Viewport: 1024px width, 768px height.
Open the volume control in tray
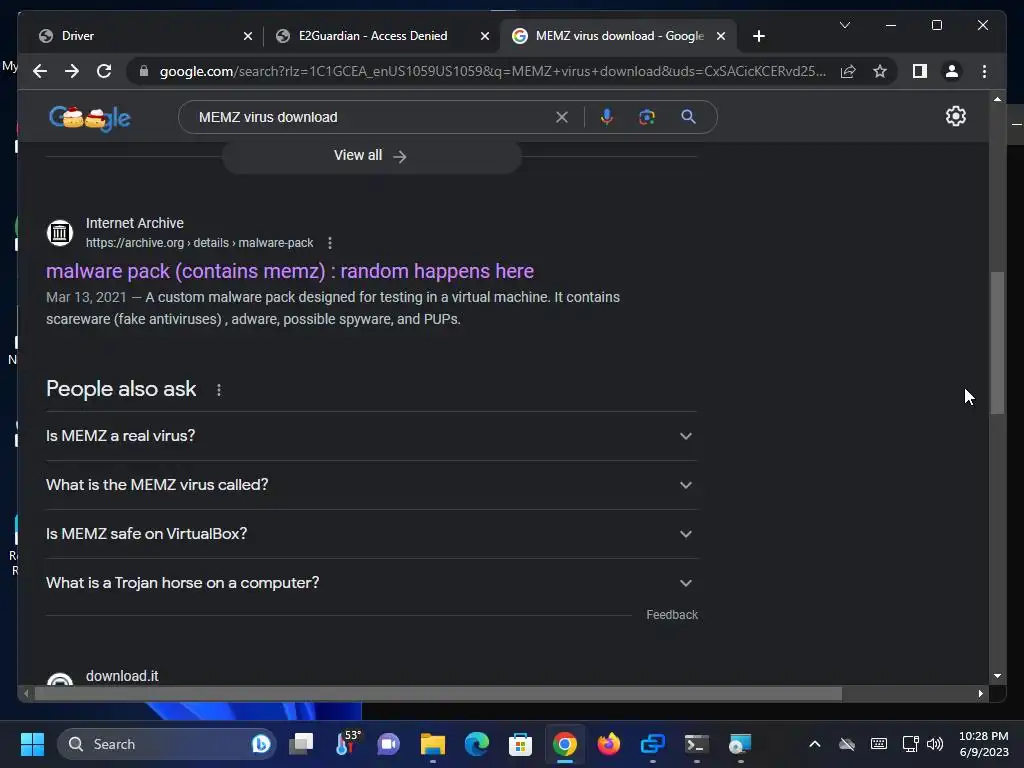coord(935,744)
